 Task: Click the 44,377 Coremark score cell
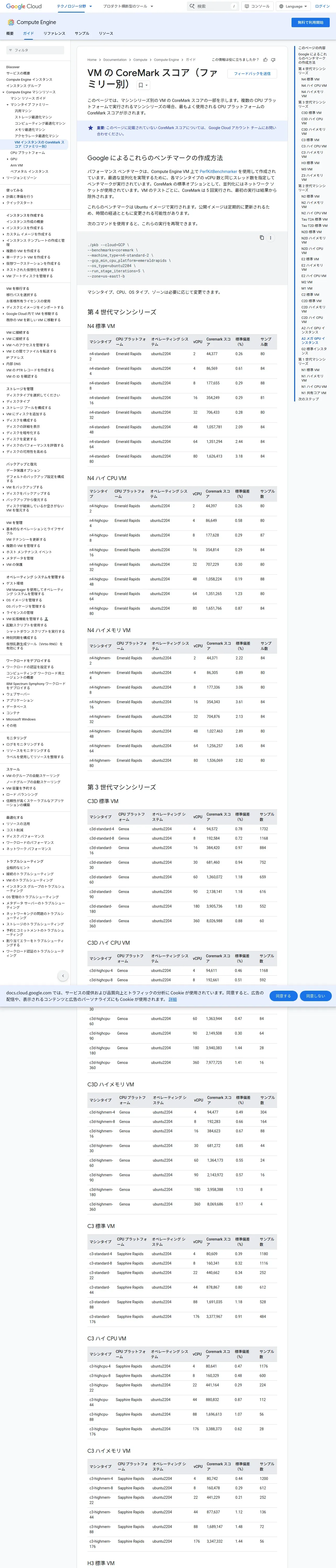[x=212, y=354]
